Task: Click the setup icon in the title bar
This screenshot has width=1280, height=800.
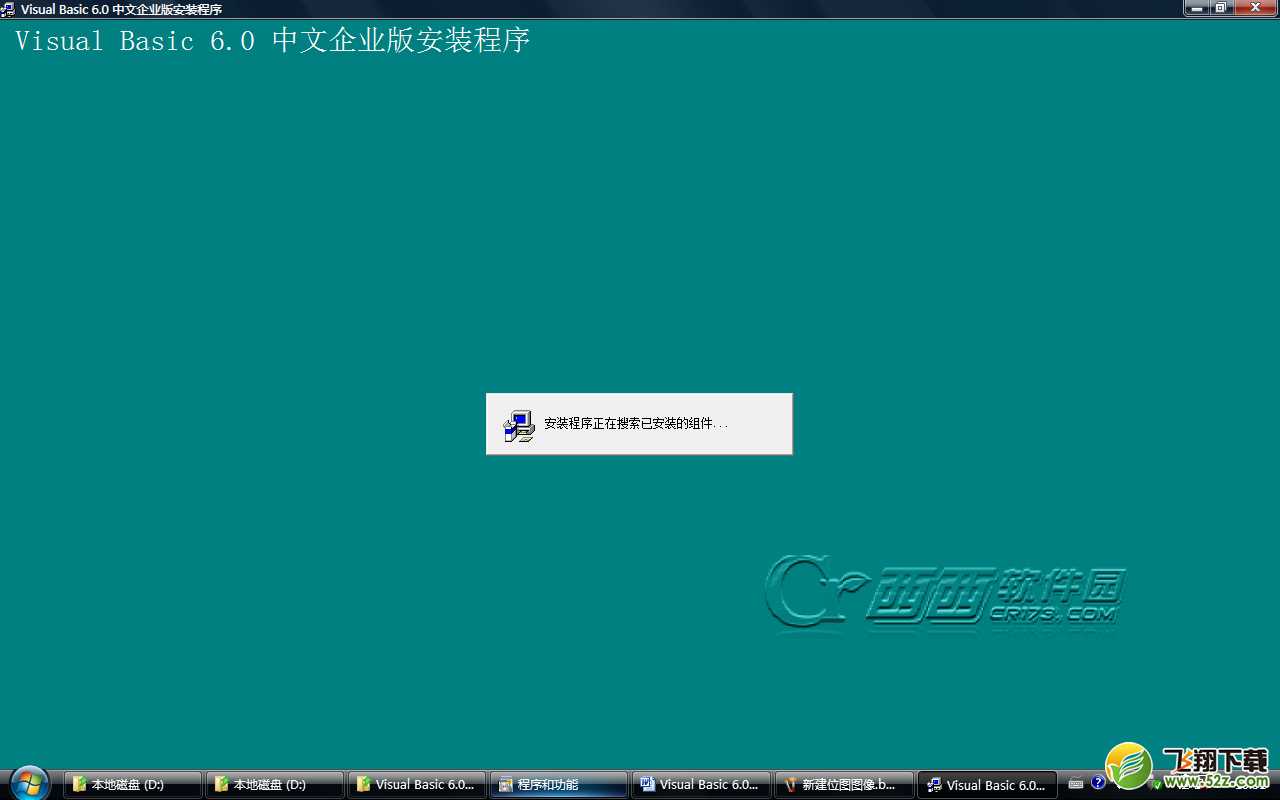Action: tap(9, 8)
